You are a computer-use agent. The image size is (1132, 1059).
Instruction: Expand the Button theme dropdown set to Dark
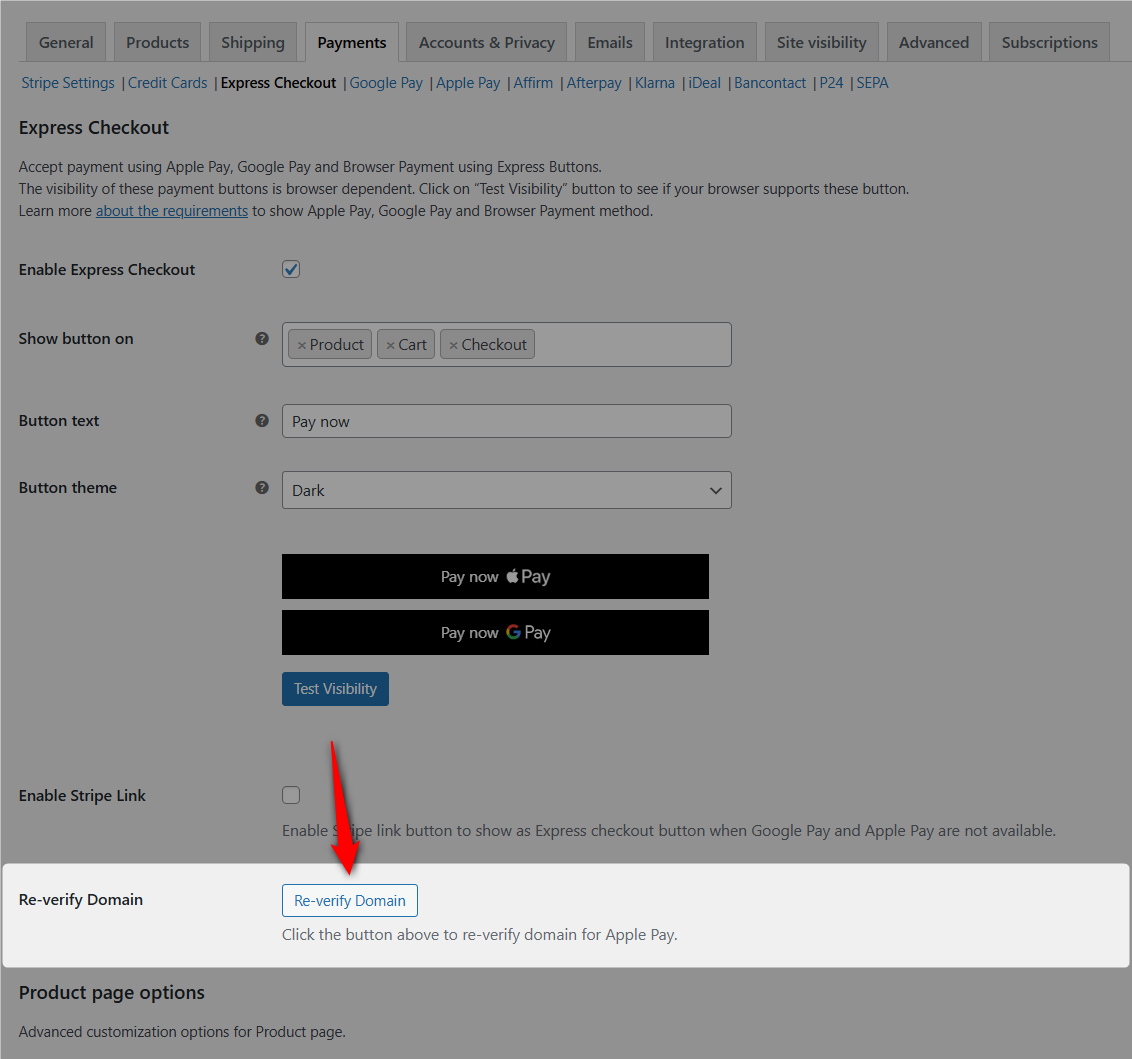point(507,490)
